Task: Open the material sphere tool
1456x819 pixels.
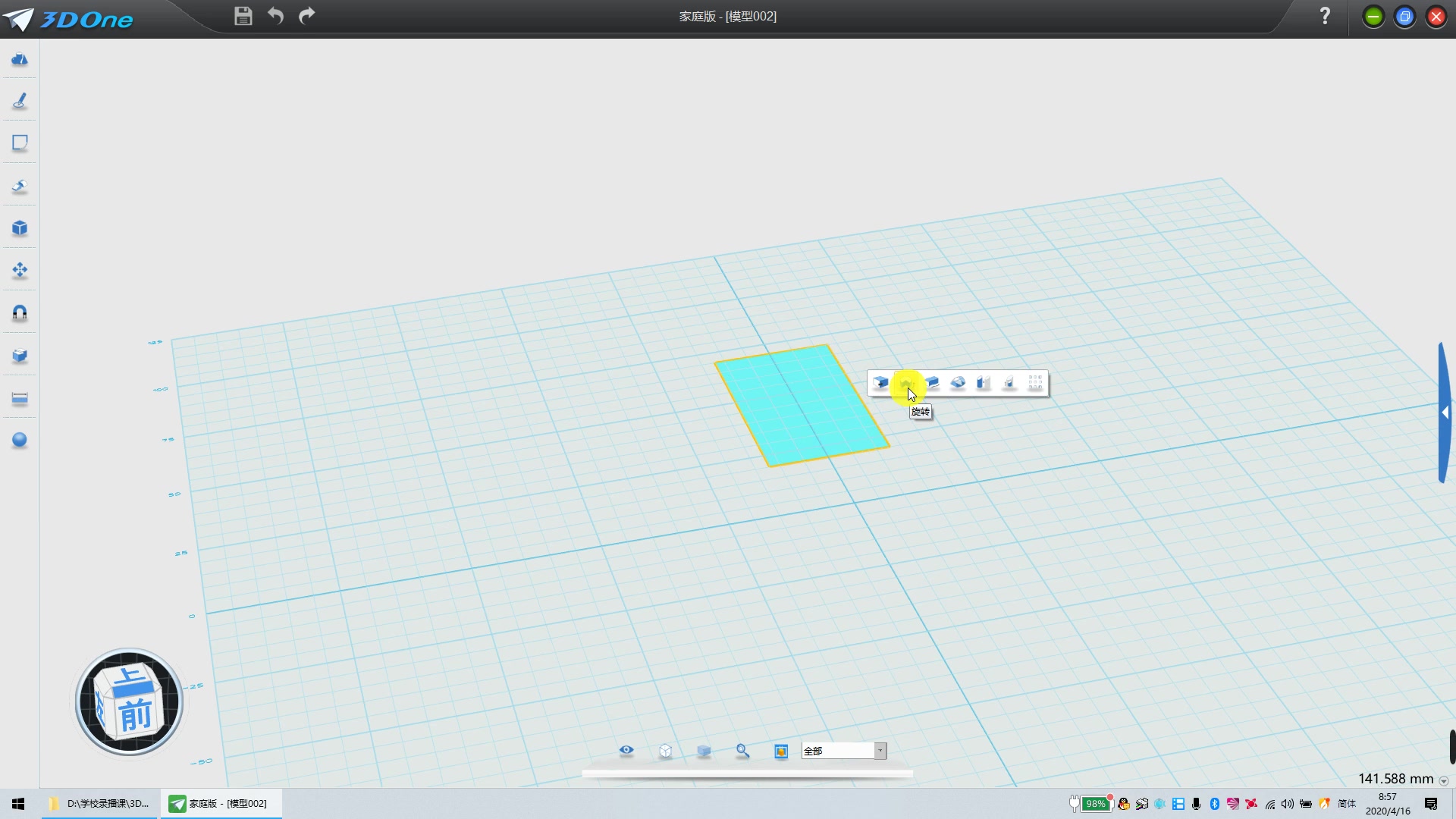Action: click(x=20, y=441)
